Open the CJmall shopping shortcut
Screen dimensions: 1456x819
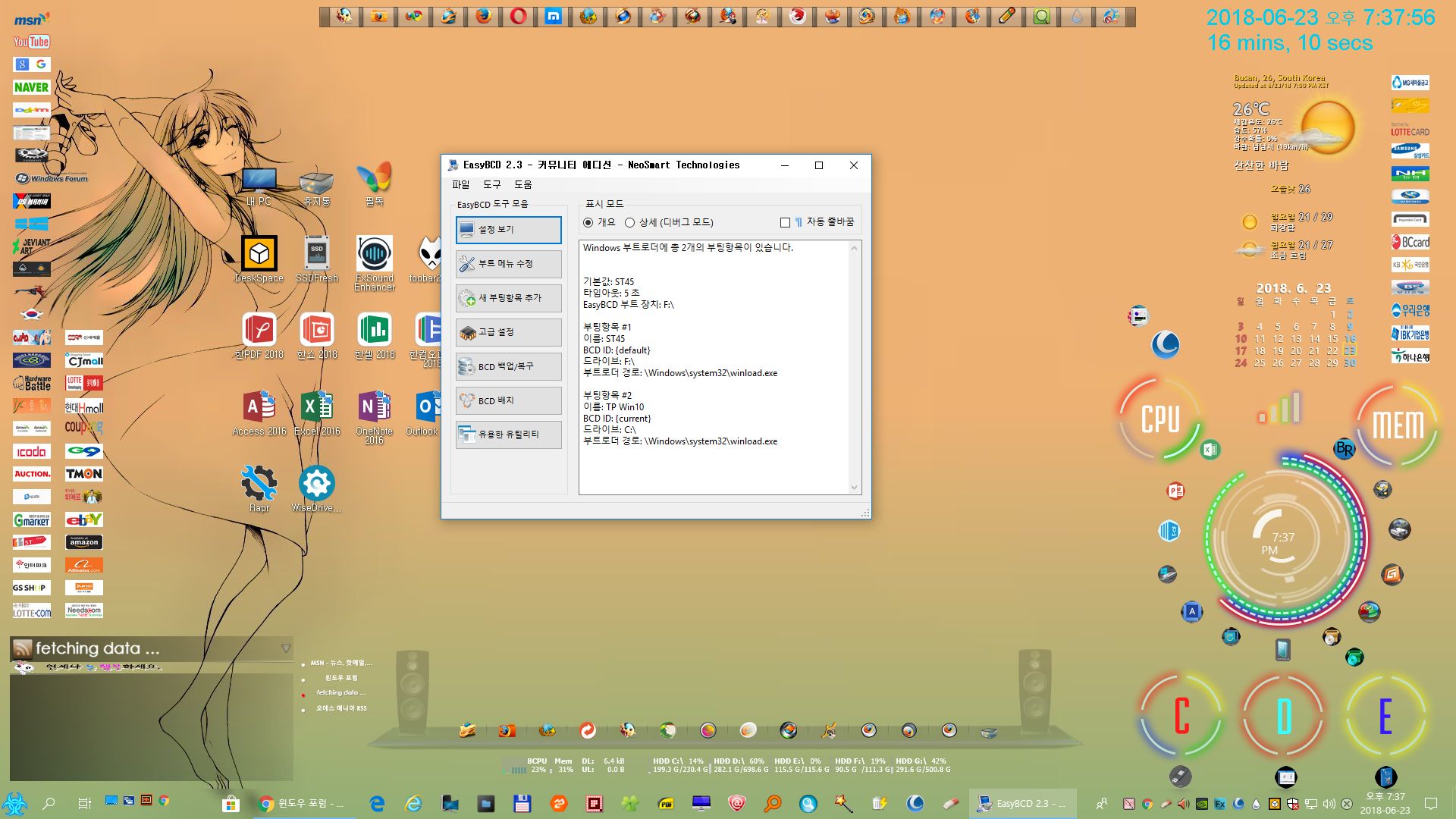(x=84, y=360)
